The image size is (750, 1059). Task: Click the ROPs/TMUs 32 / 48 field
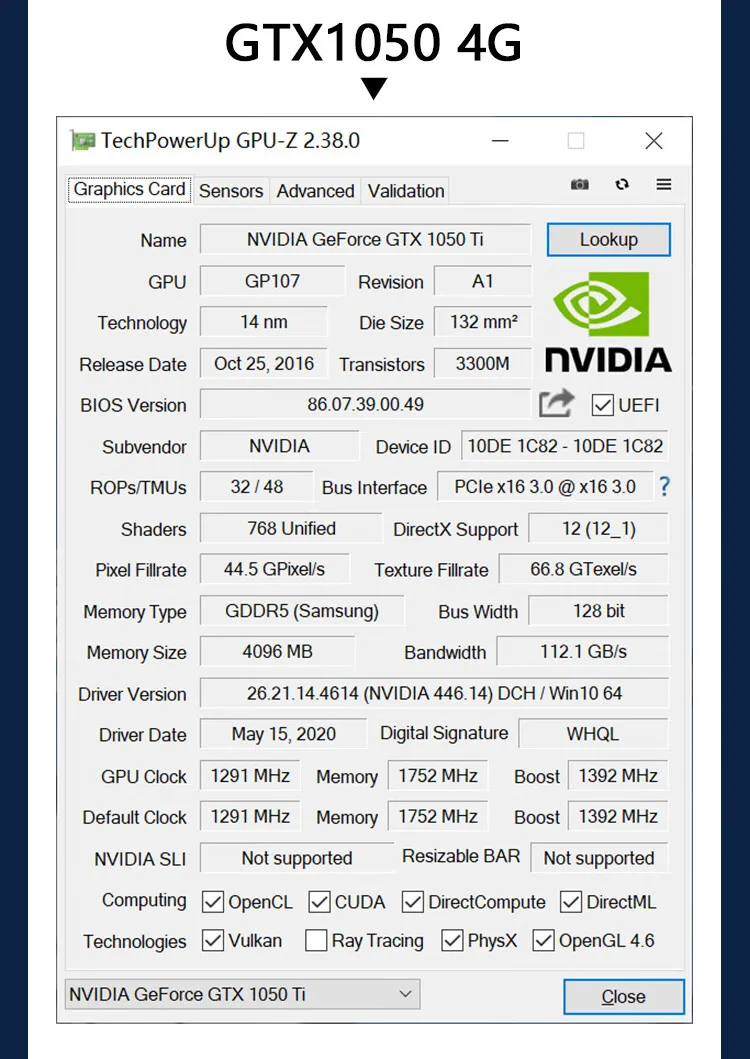[x=257, y=487]
